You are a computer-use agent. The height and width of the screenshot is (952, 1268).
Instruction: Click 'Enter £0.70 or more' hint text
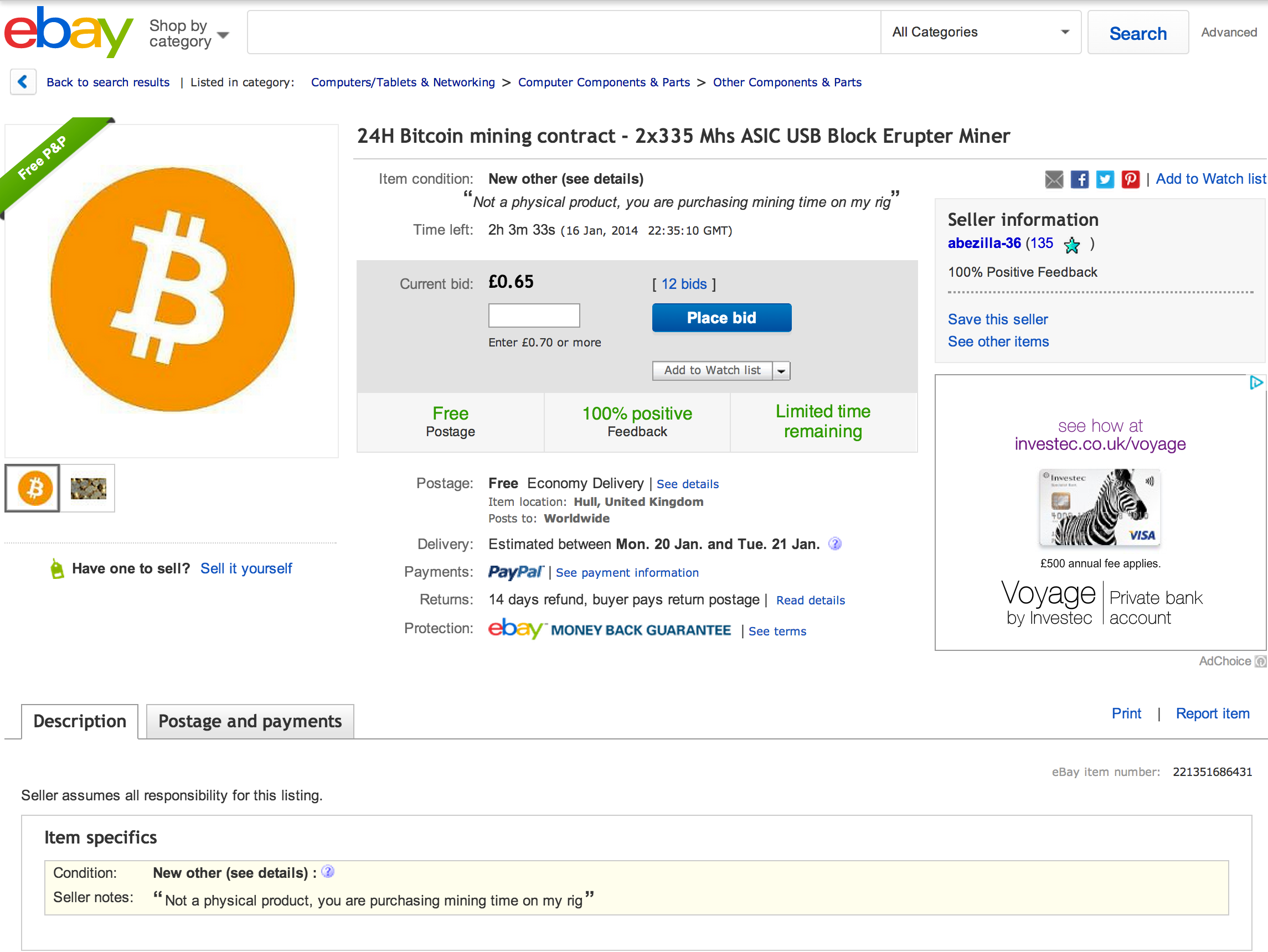click(544, 343)
